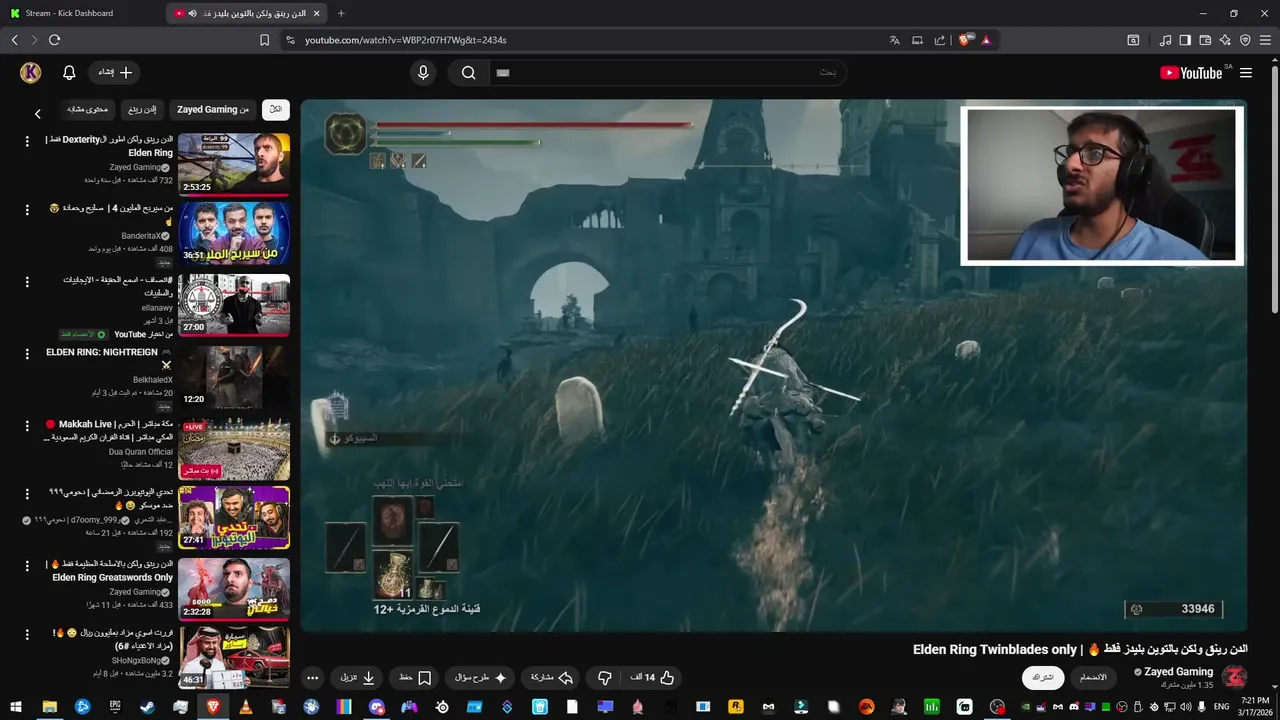
Task: Open the Brave playlist music-note icon
Action: [x=1165, y=40]
